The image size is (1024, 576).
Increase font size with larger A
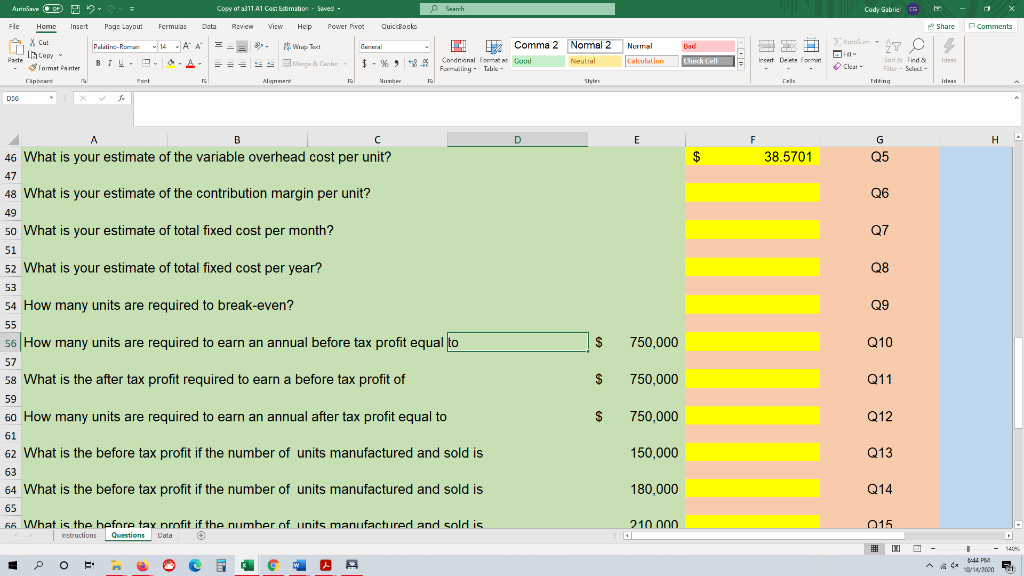tap(187, 46)
